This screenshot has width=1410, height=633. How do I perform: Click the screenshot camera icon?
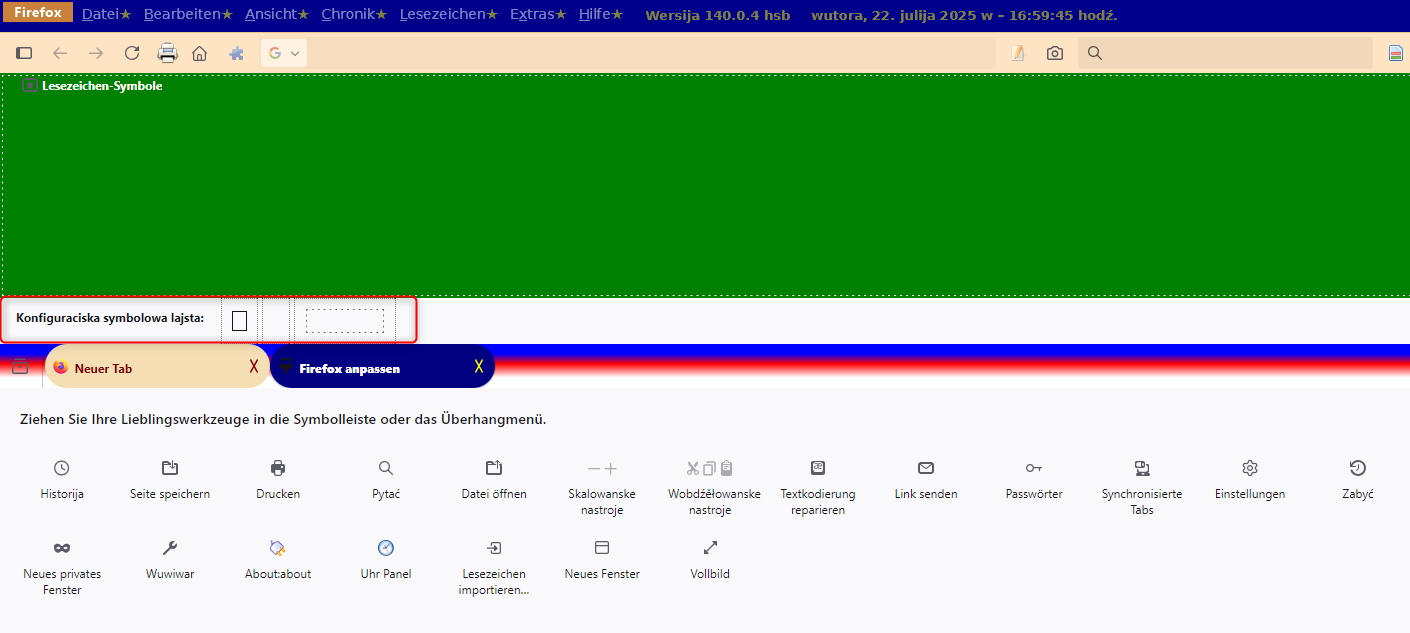coord(1055,53)
